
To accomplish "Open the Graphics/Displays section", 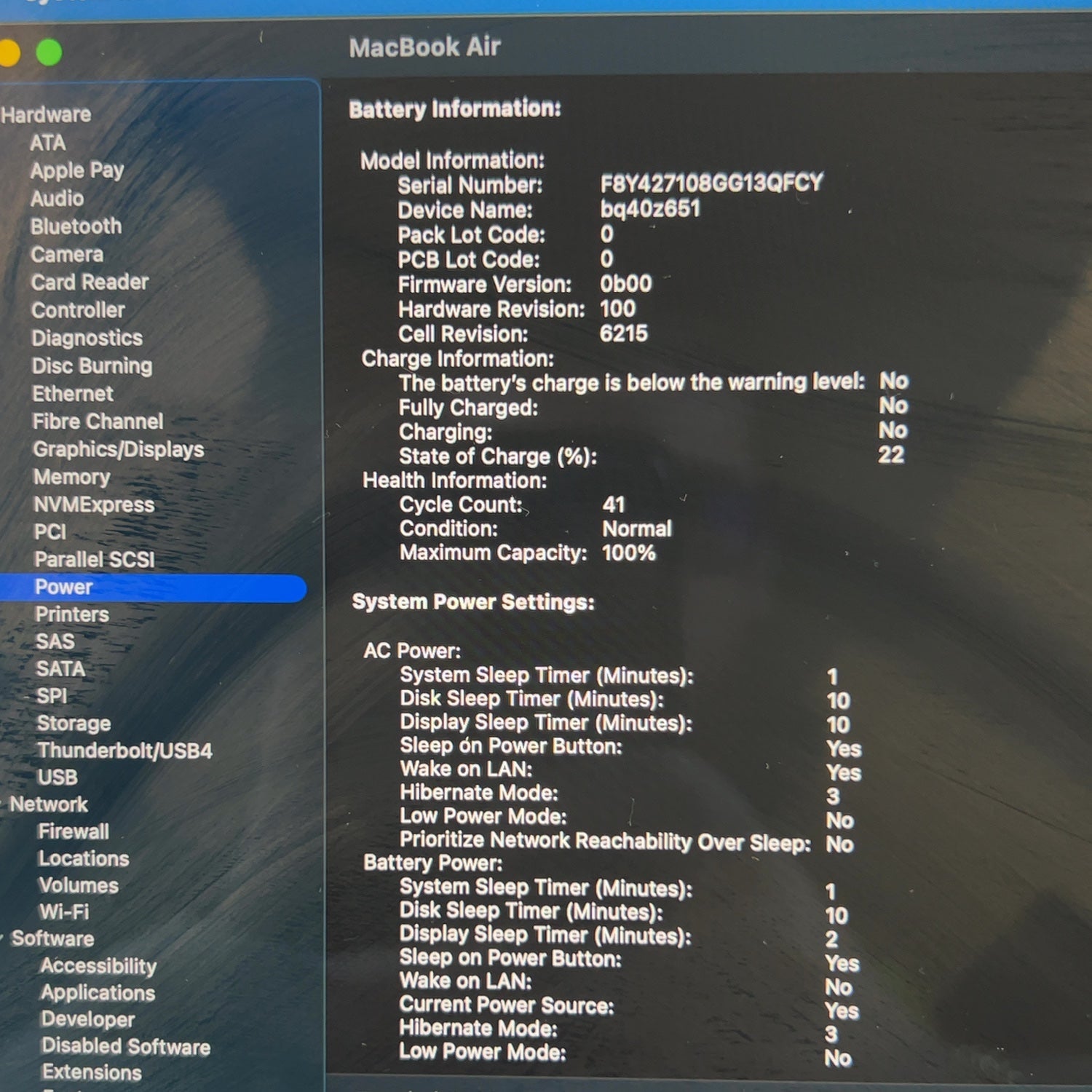I will [x=119, y=449].
